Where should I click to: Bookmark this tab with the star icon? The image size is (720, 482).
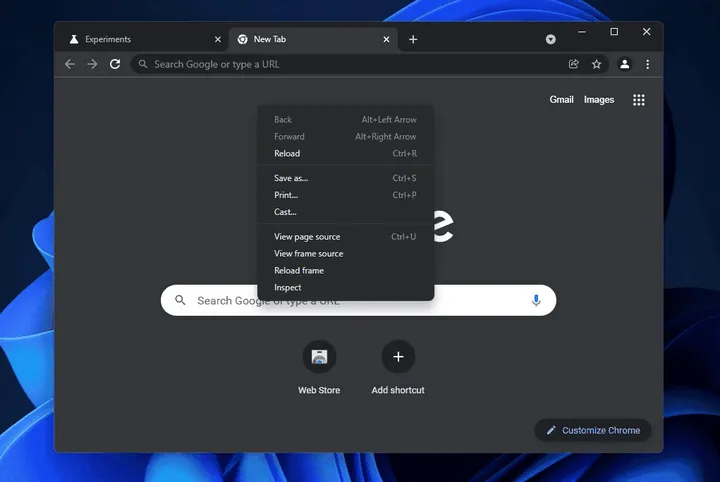[x=596, y=64]
